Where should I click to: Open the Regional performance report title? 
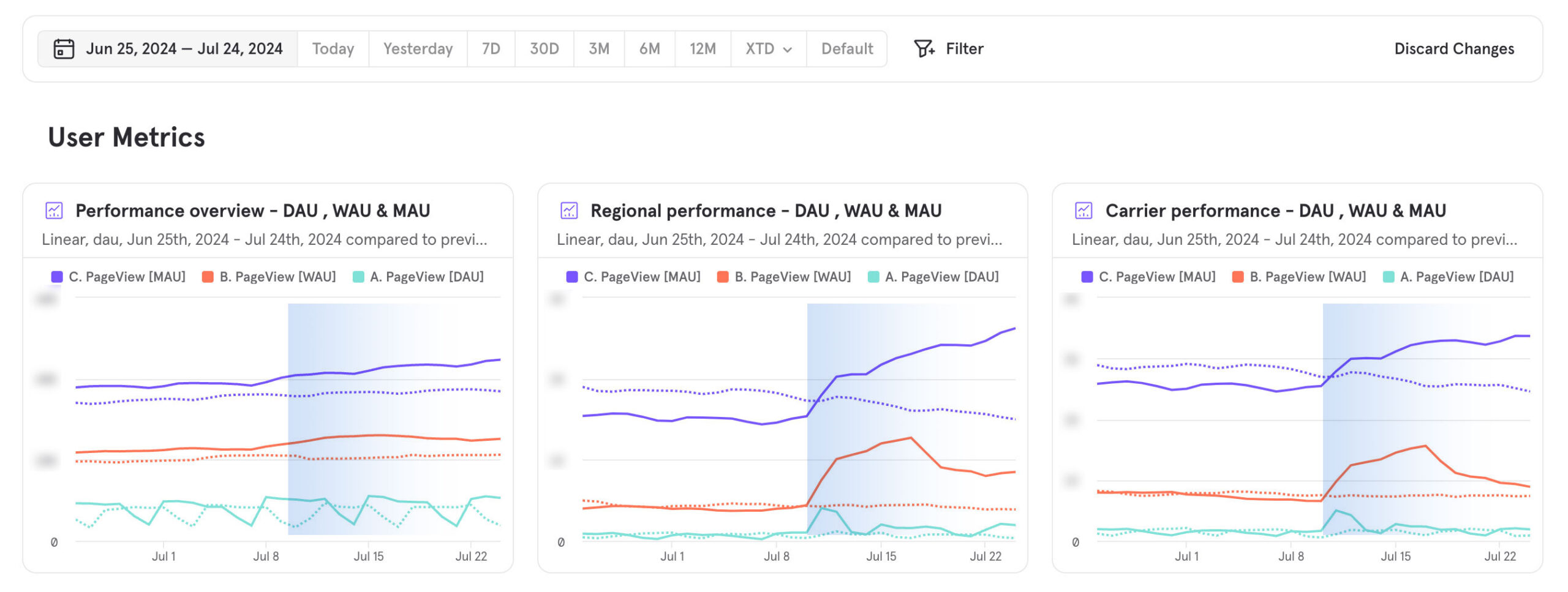(766, 211)
